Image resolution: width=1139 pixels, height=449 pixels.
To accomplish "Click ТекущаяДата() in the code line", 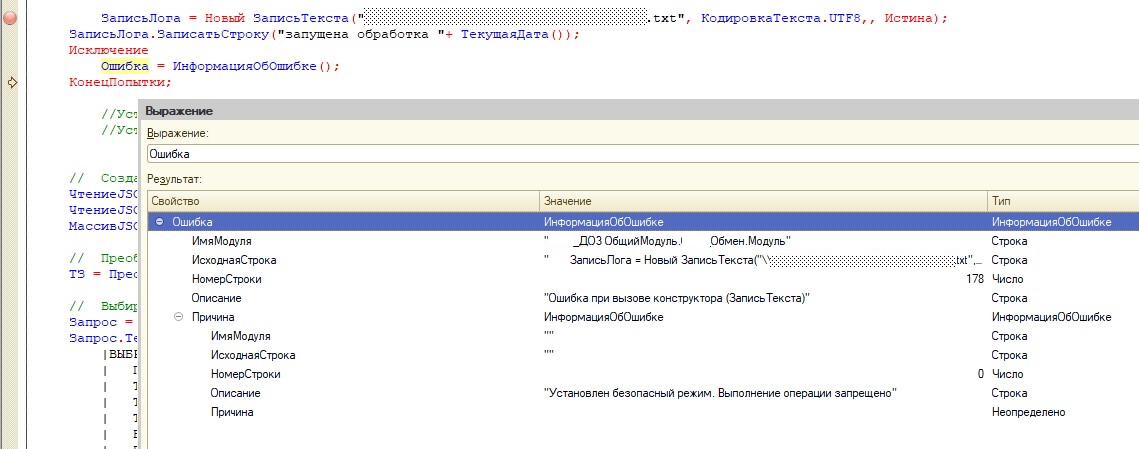I will pyautogui.click(x=517, y=35).
